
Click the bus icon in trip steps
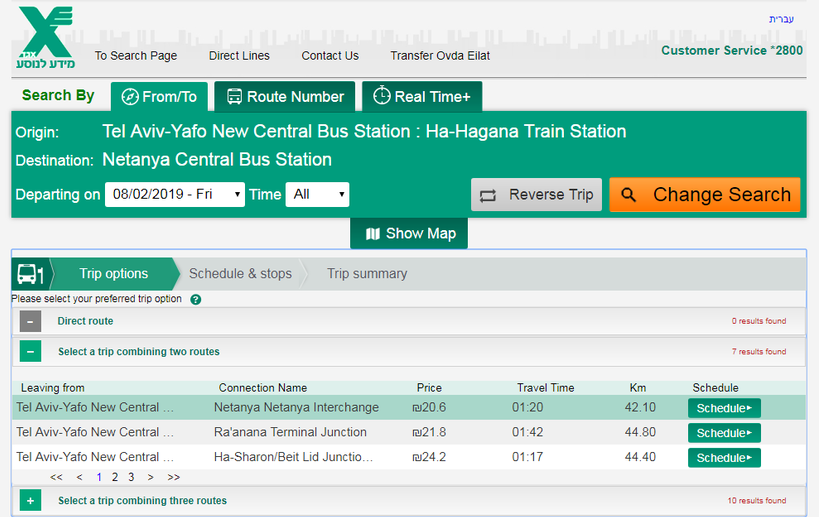coord(30,274)
